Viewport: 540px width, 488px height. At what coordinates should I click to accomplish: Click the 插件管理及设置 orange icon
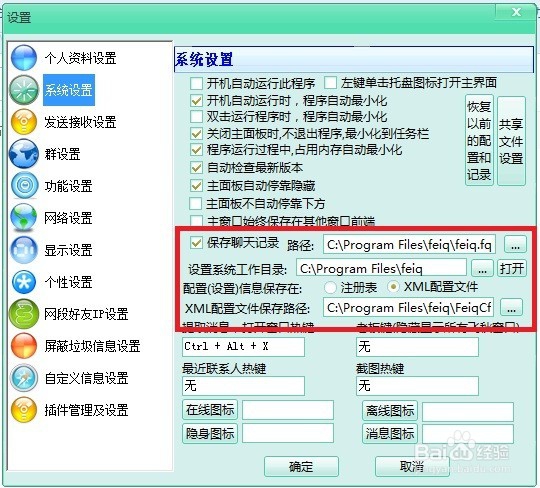23,410
